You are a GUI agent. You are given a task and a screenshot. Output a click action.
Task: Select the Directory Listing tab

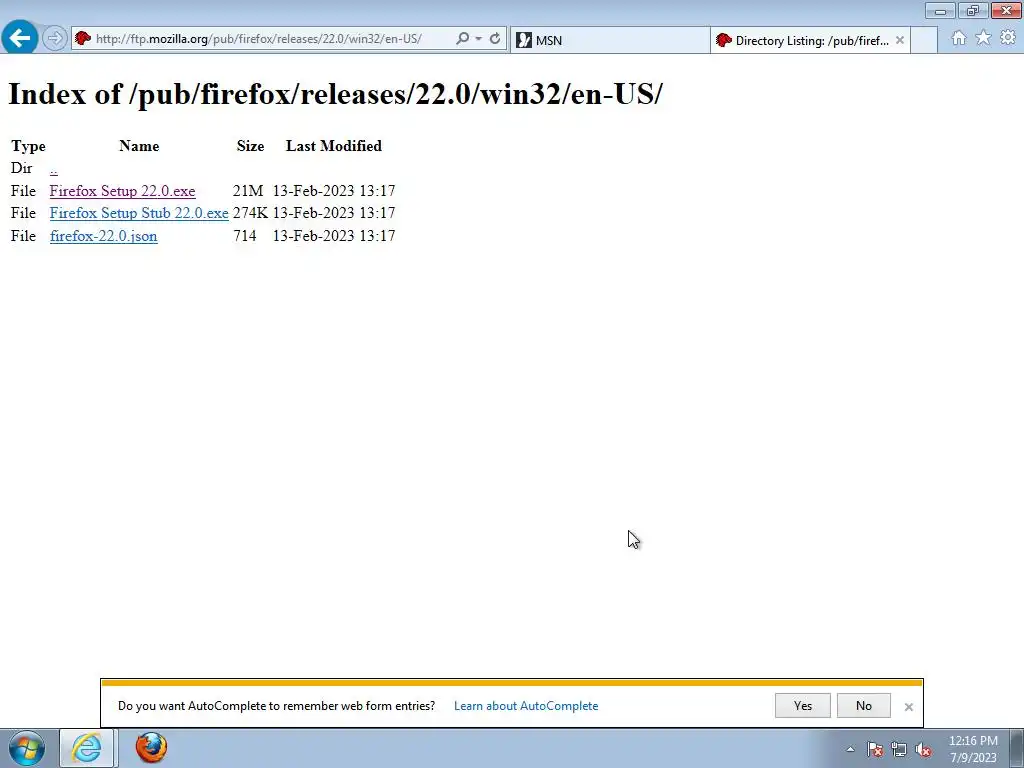810,40
